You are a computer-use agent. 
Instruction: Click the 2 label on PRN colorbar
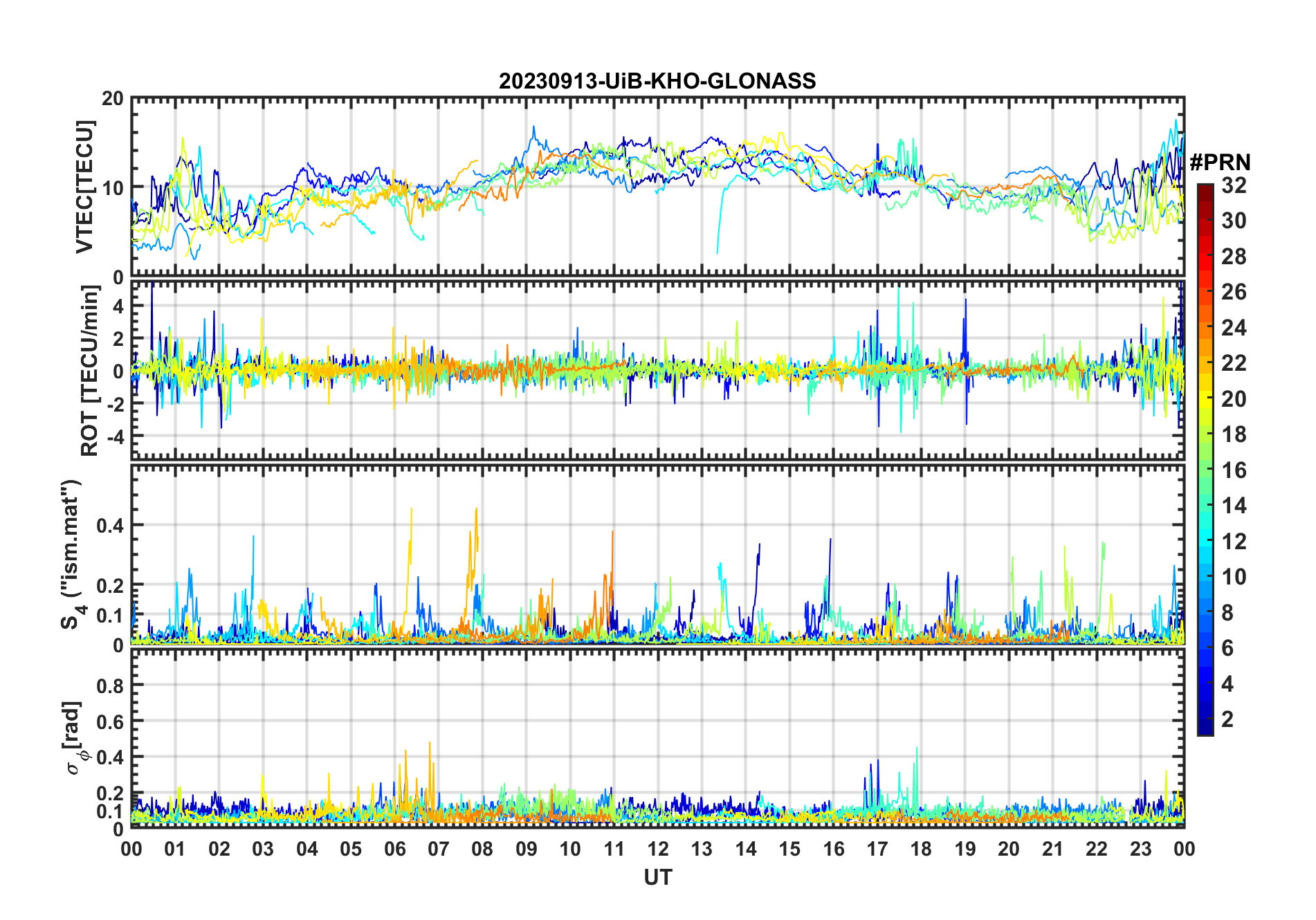(1228, 719)
